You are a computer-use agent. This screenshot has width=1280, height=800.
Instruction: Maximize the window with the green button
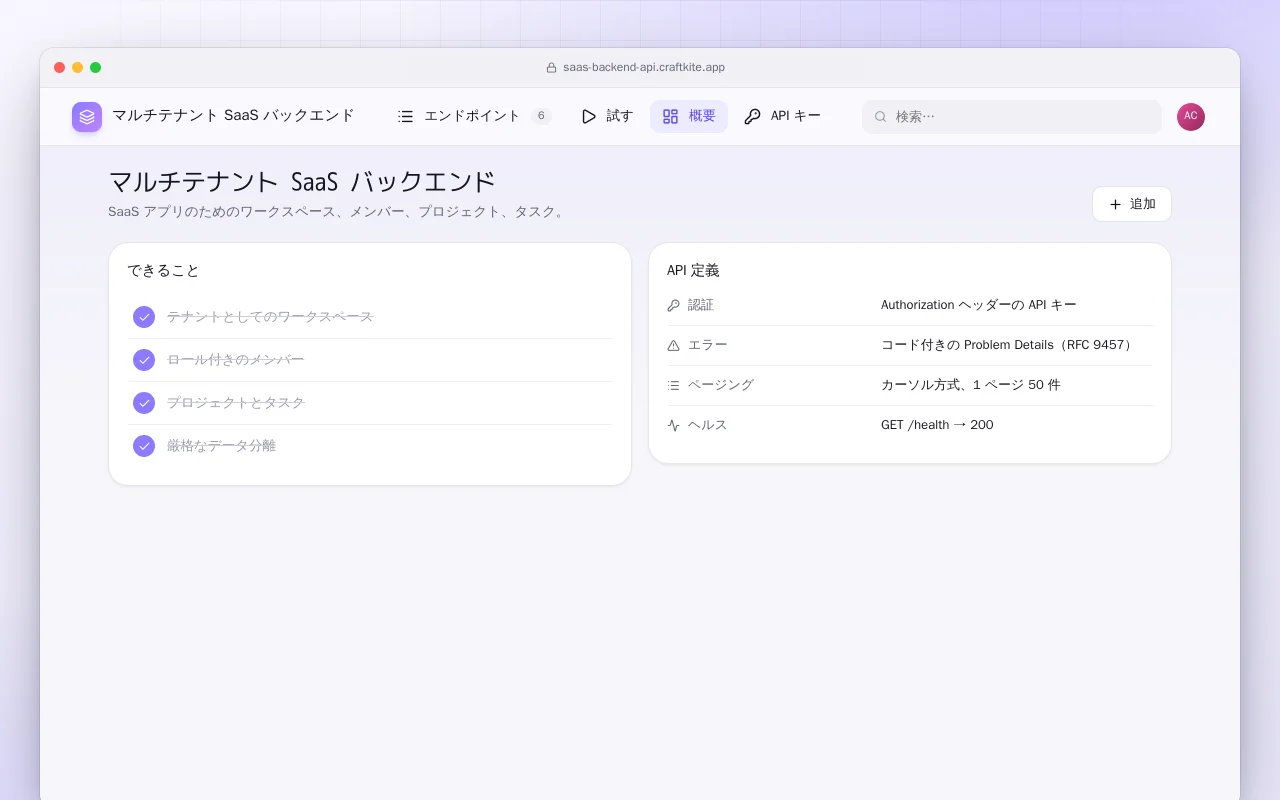(x=96, y=68)
